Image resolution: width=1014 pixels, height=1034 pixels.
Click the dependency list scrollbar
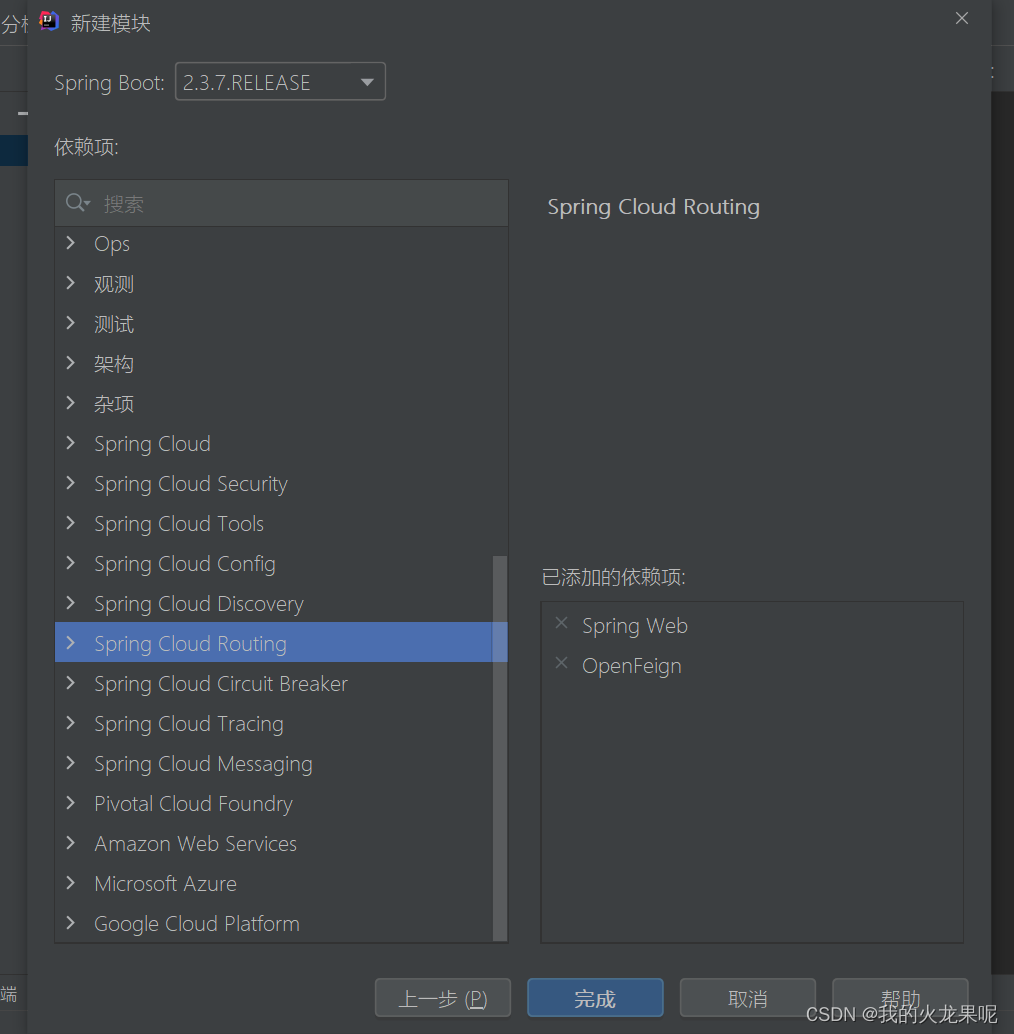point(500,748)
